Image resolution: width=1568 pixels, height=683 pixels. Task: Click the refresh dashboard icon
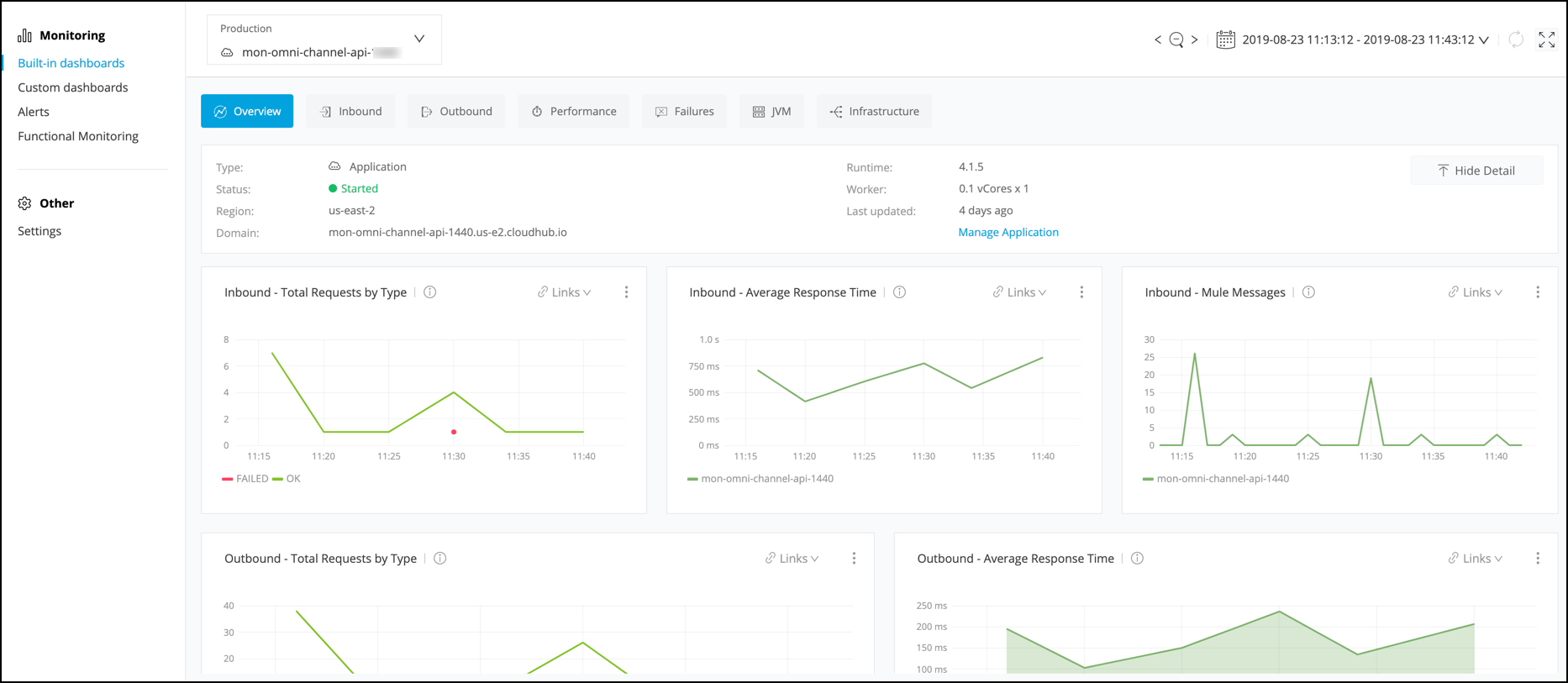coord(1516,39)
